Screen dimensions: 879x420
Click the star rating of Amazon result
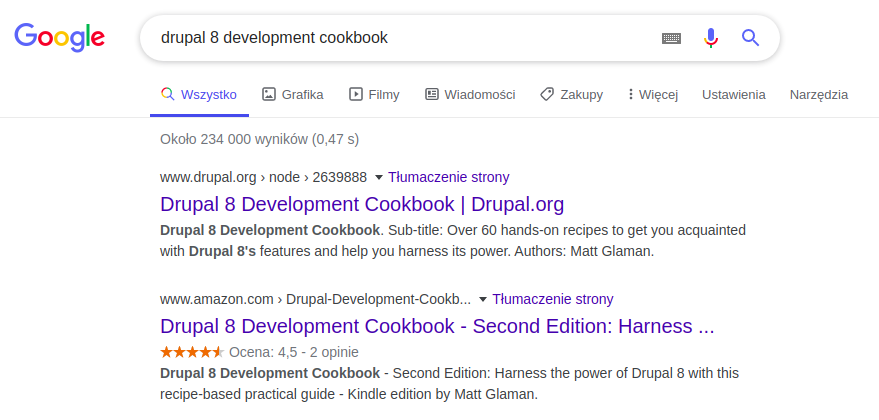tap(192, 352)
